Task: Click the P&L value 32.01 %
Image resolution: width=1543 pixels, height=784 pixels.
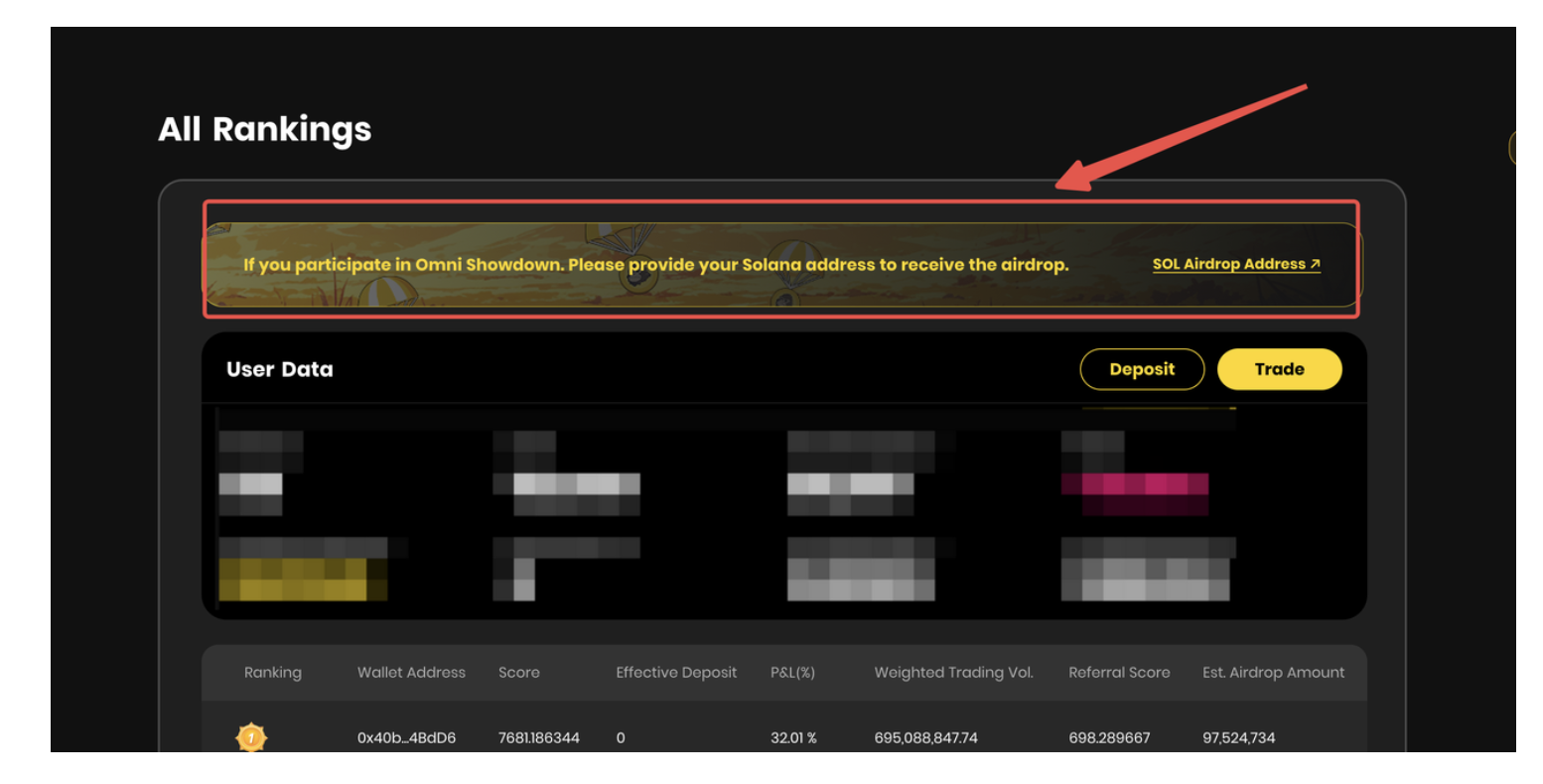Action: pos(793,737)
